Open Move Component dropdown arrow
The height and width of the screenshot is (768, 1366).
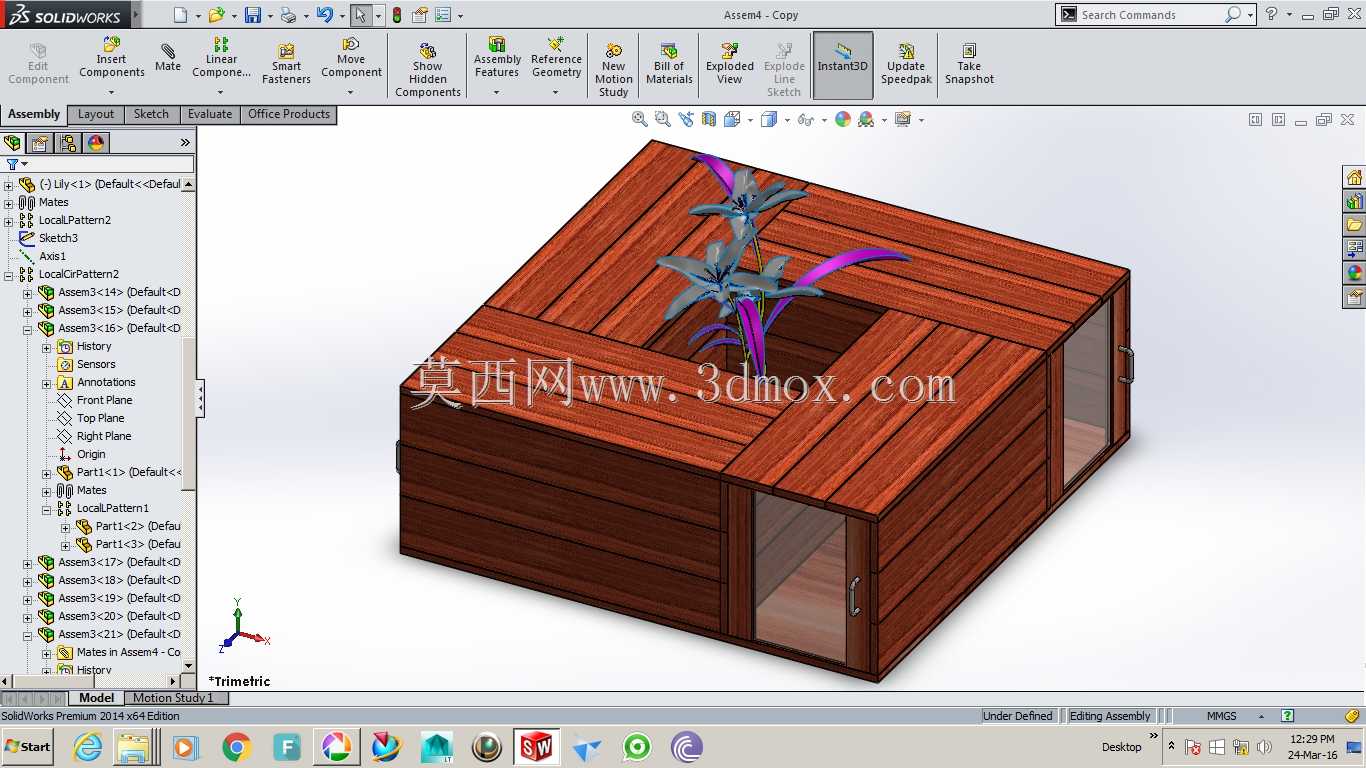[351, 92]
